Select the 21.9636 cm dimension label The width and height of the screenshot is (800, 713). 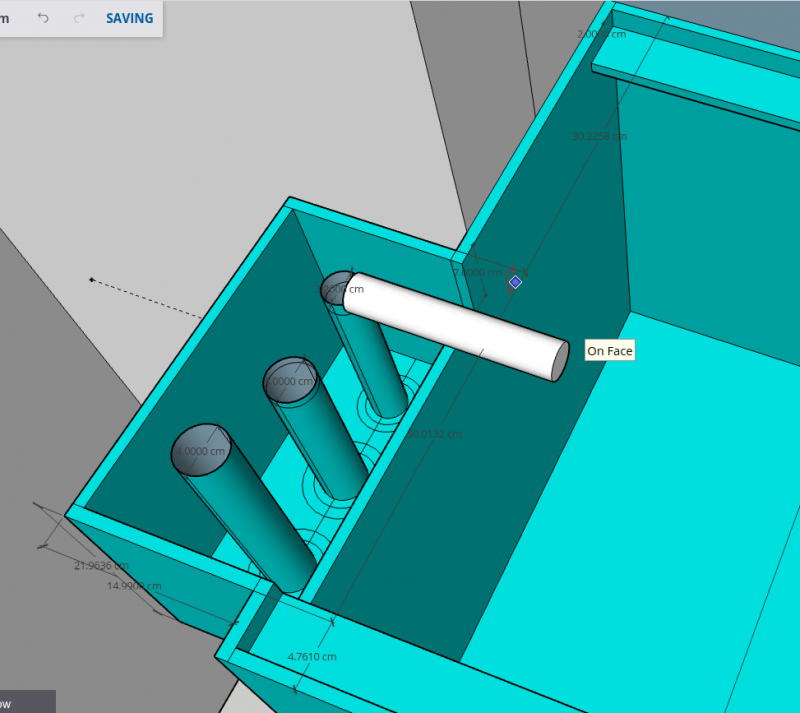click(101, 566)
